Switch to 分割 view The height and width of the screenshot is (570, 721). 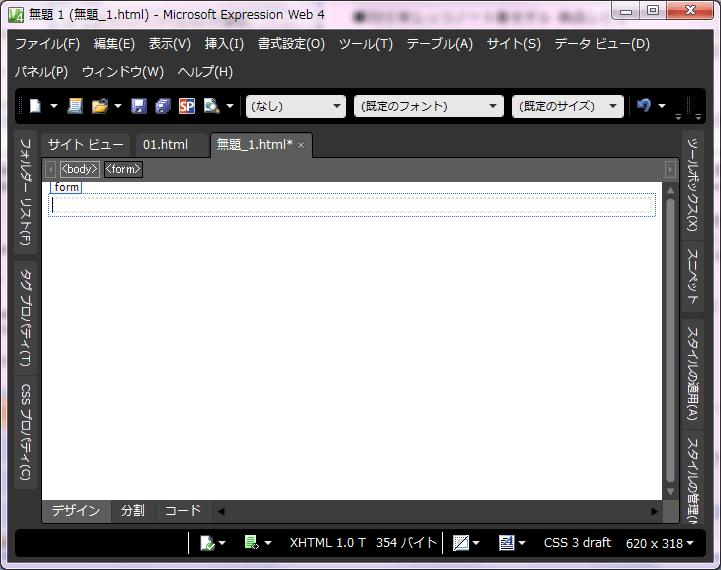coord(133,511)
